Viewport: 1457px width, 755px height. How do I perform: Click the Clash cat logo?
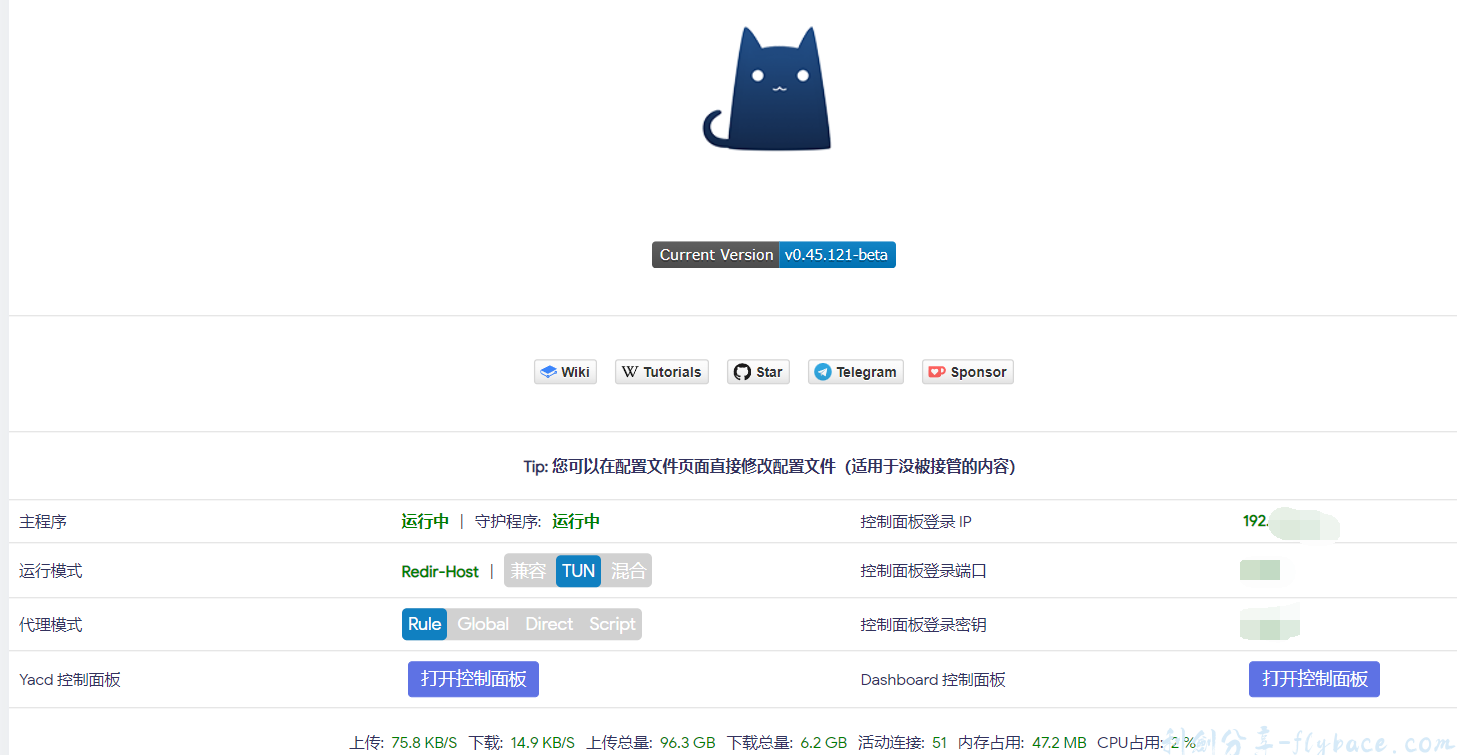768,90
